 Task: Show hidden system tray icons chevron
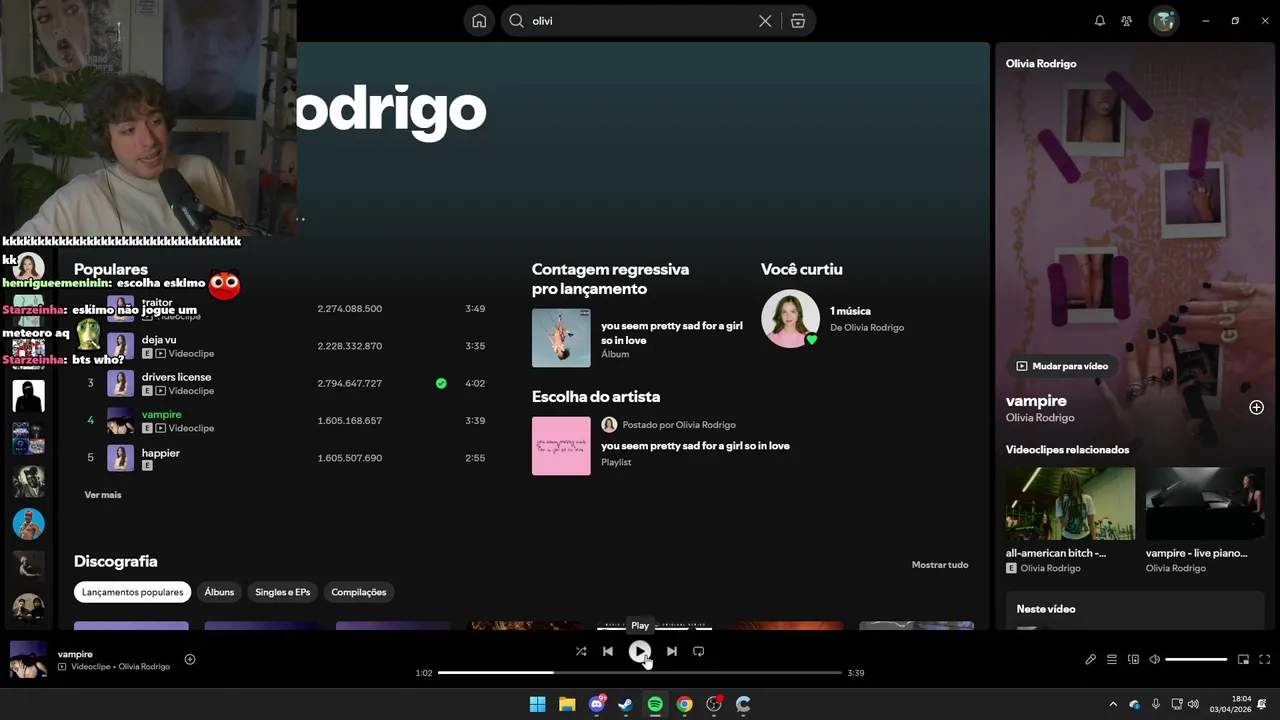pos(1113,705)
